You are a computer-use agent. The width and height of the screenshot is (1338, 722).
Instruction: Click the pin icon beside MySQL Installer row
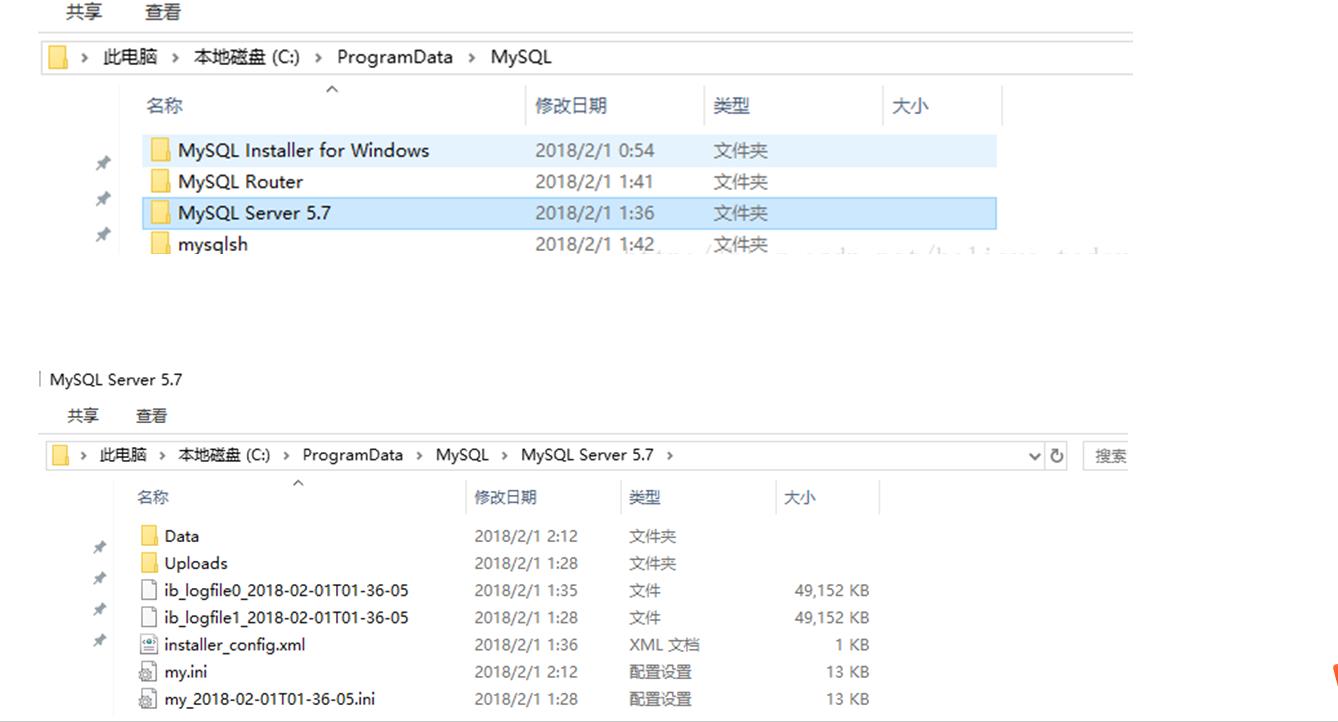[x=102, y=163]
